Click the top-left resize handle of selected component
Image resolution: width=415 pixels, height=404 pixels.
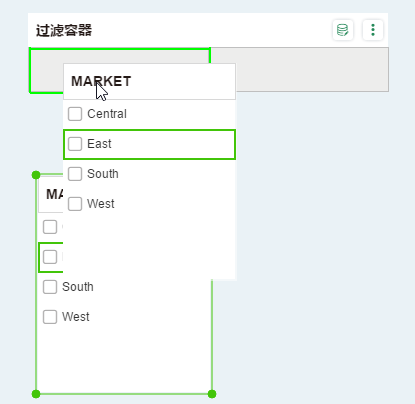[x=36, y=175]
